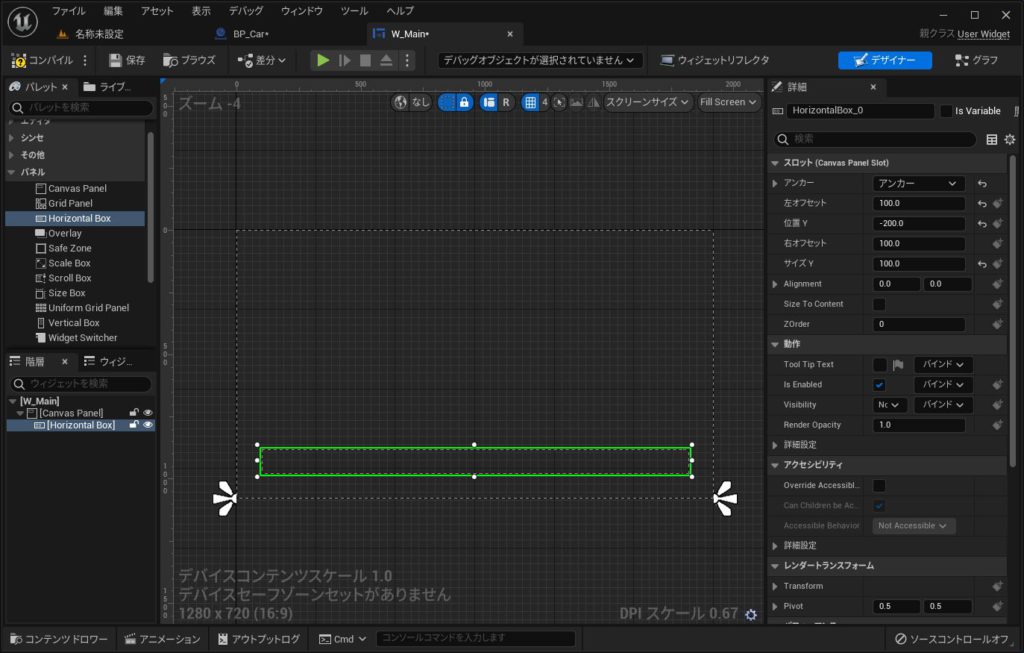
Task: Open the ヘルプ menu
Action: [400, 11]
